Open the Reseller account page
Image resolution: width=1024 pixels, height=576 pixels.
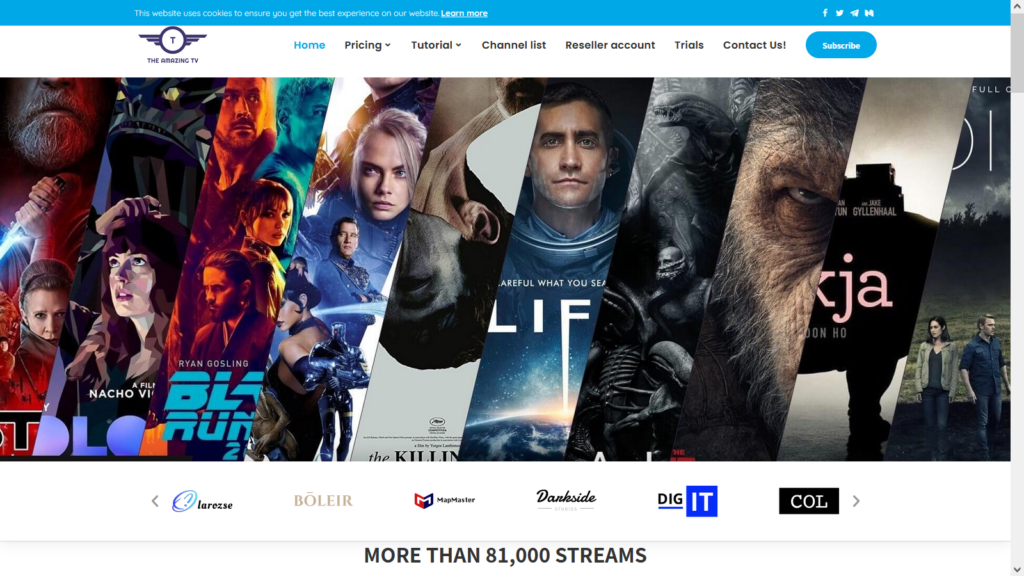click(610, 45)
